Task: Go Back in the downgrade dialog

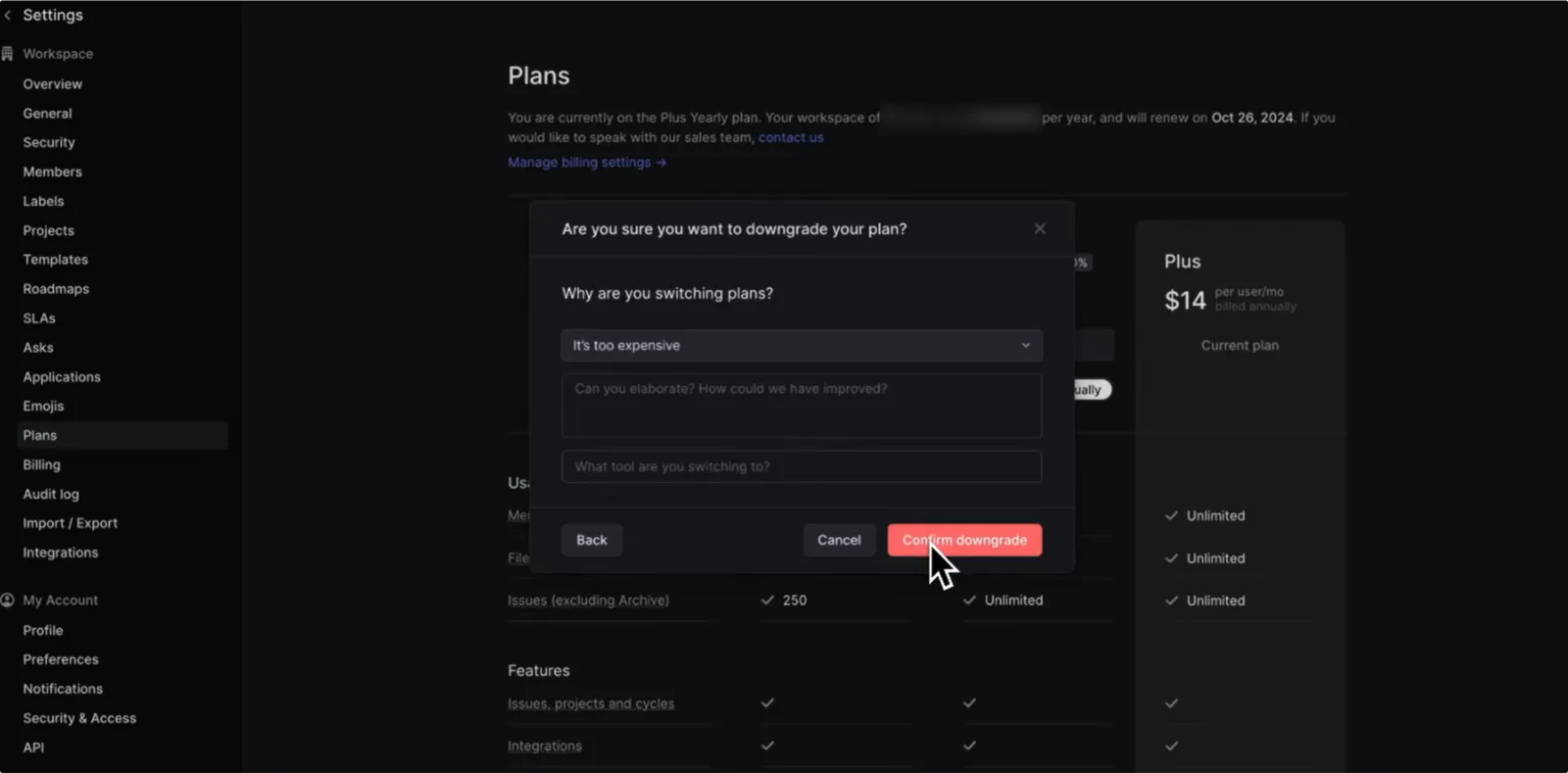Action: tap(591, 540)
